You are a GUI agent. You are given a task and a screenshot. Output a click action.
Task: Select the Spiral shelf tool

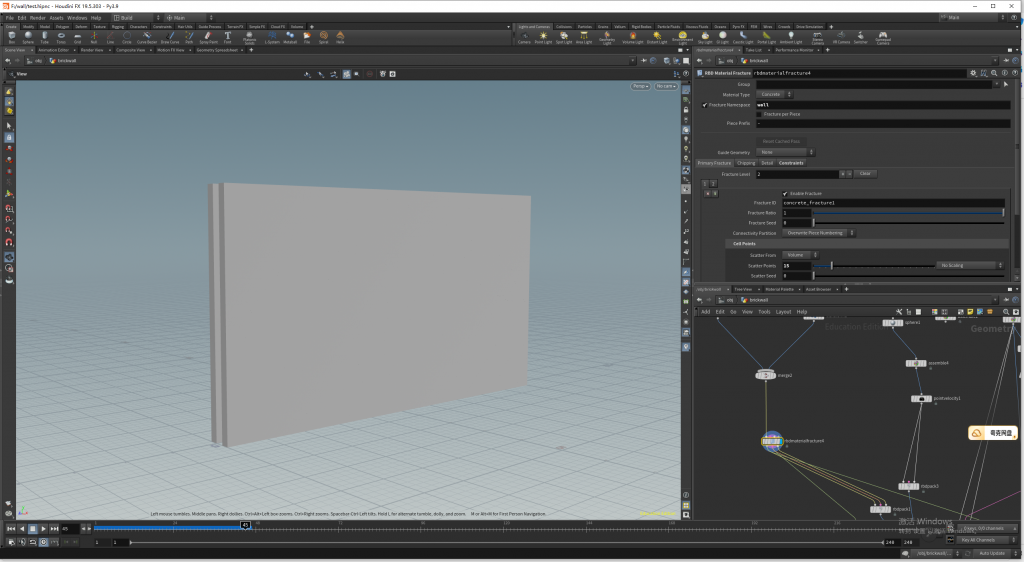(x=323, y=37)
